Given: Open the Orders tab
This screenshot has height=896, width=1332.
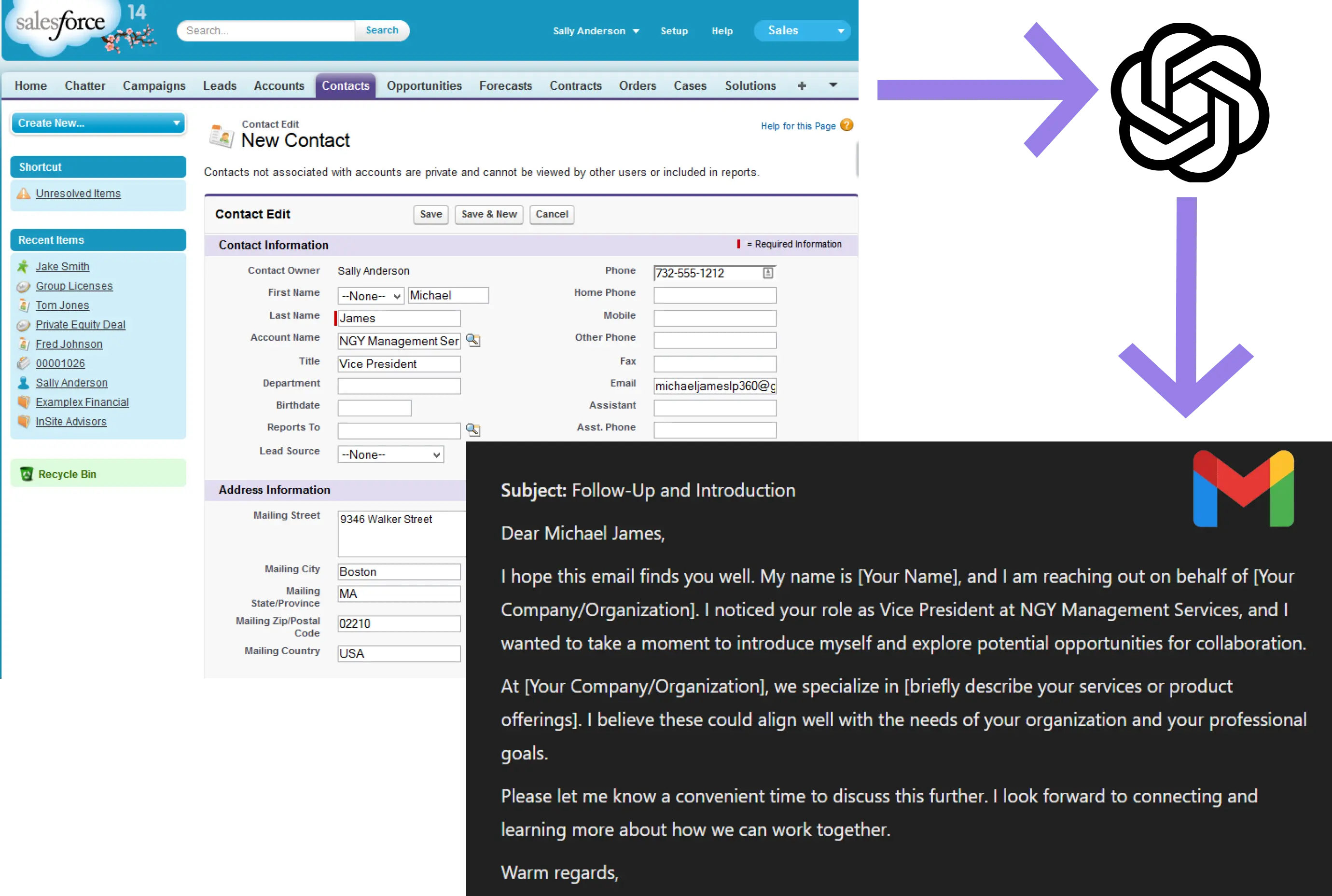Looking at the screenshot, I should click(638, 86).
